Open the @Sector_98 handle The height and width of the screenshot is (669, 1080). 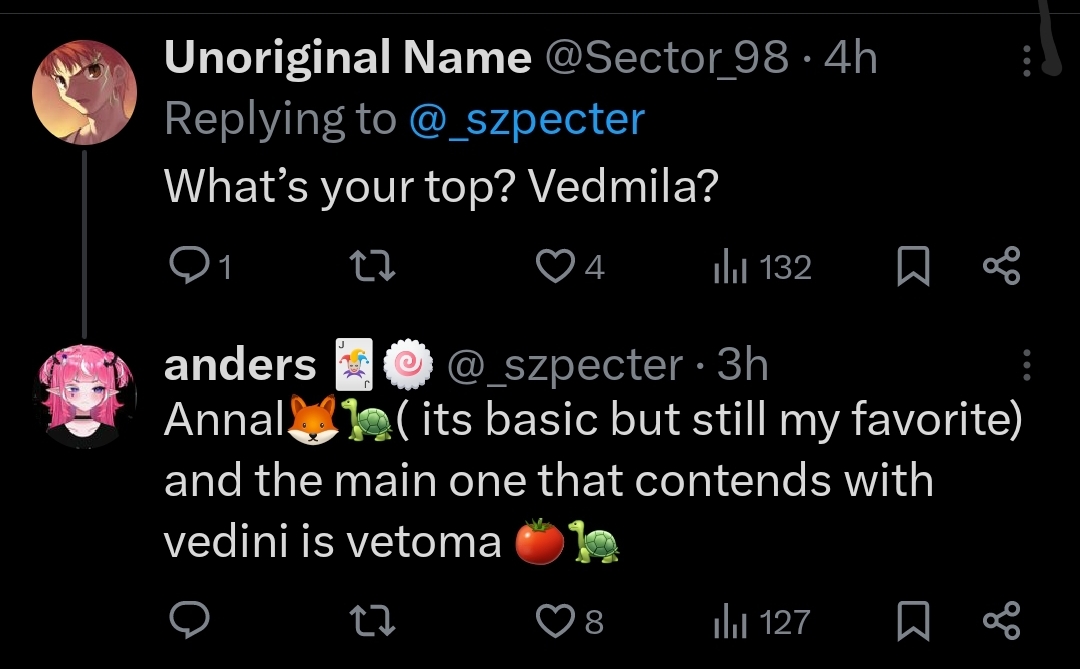click(666, 59)
